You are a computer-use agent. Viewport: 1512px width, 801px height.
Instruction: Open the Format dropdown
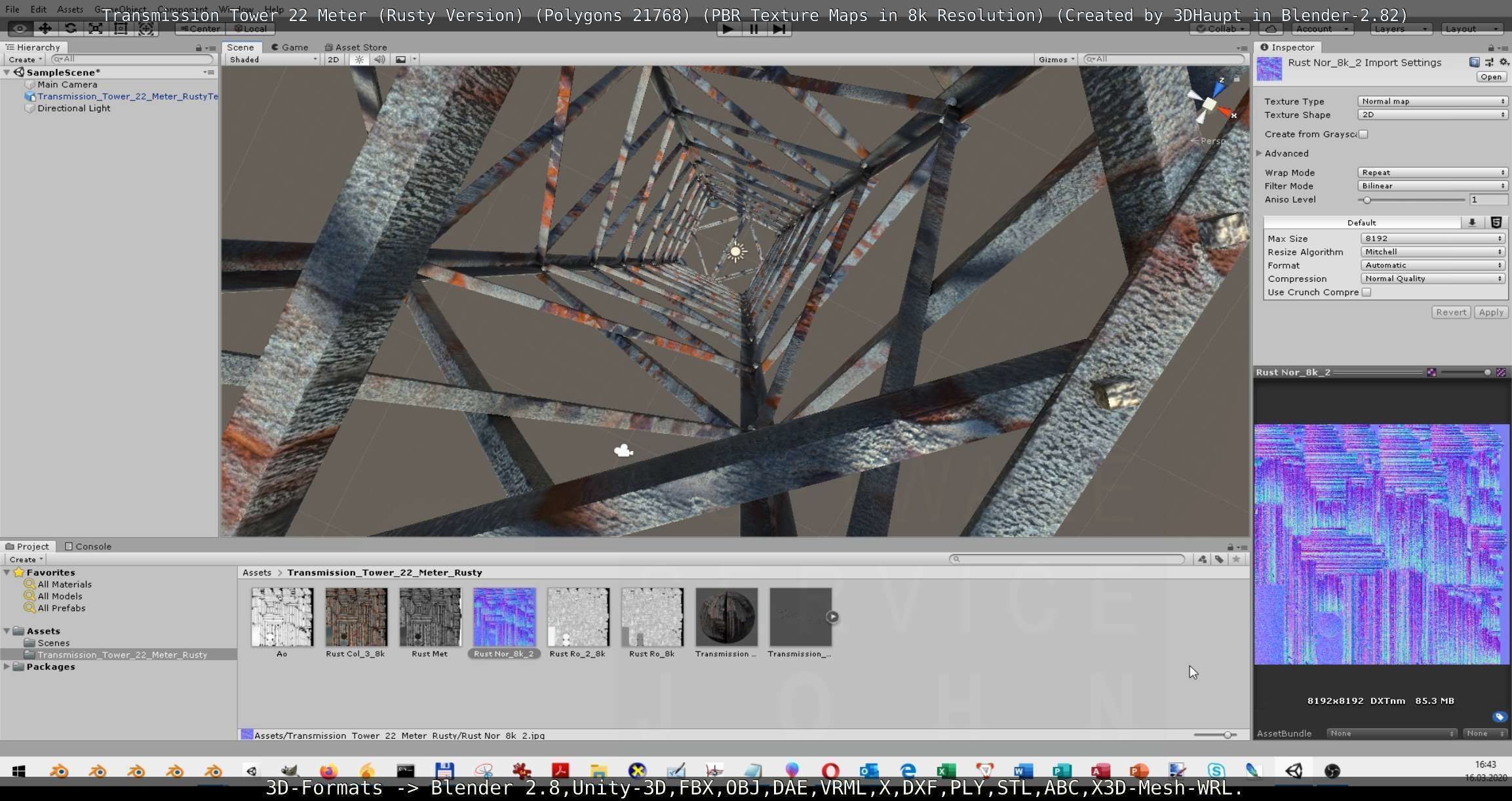pos(1433,265)
